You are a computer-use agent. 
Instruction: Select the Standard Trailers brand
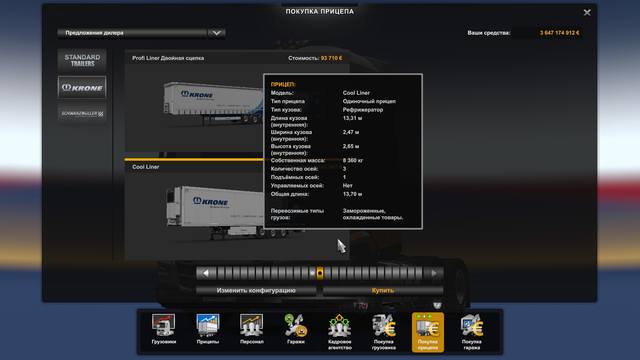click(x=82, y=60)
